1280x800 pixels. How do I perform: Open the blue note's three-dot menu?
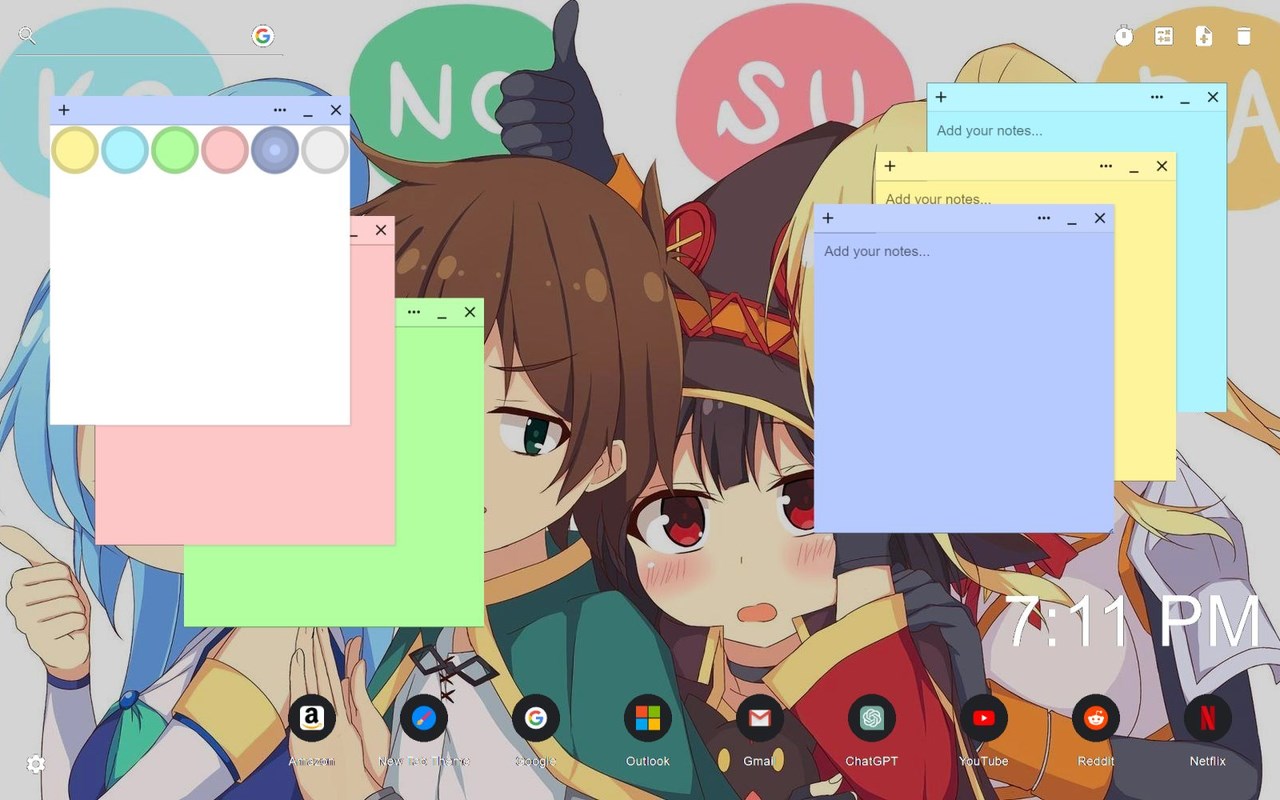(x=1044, y=218)
